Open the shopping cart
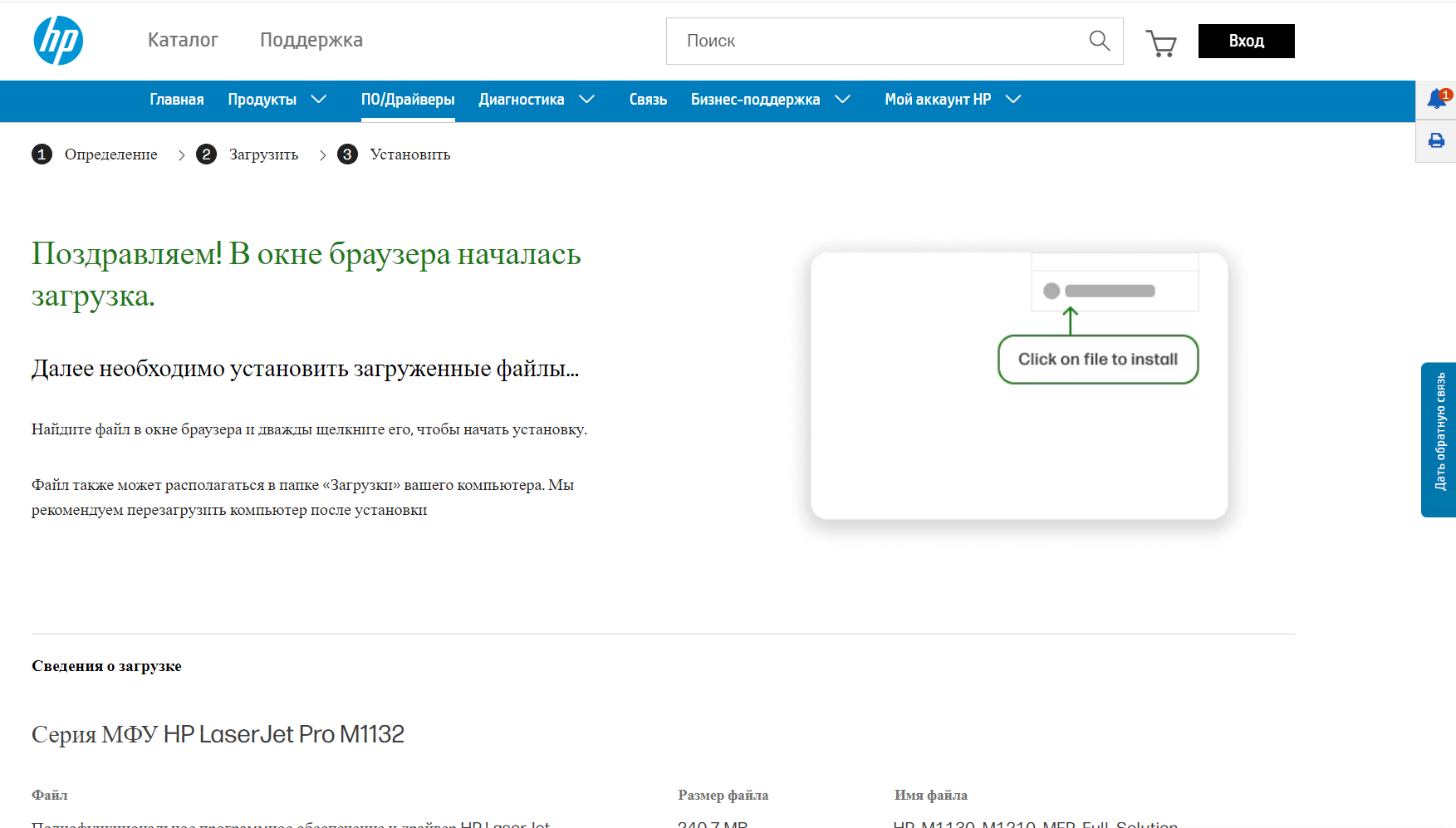1456x828 pixels. (x=1161, y=42)
